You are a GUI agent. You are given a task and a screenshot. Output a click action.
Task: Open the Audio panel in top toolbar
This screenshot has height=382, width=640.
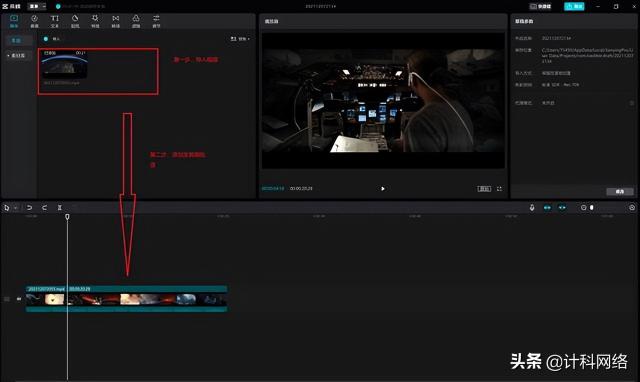34,21
